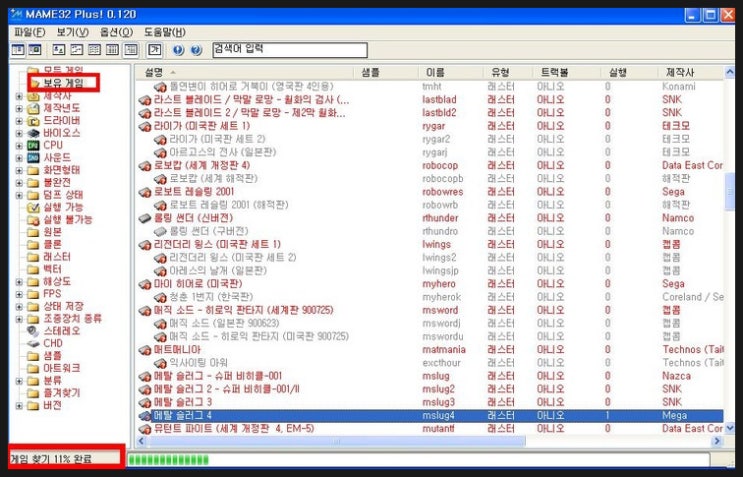Viewport: 743px width, 477px height.
Task: Click the CHD drive icon
Action: coord(33,343)
